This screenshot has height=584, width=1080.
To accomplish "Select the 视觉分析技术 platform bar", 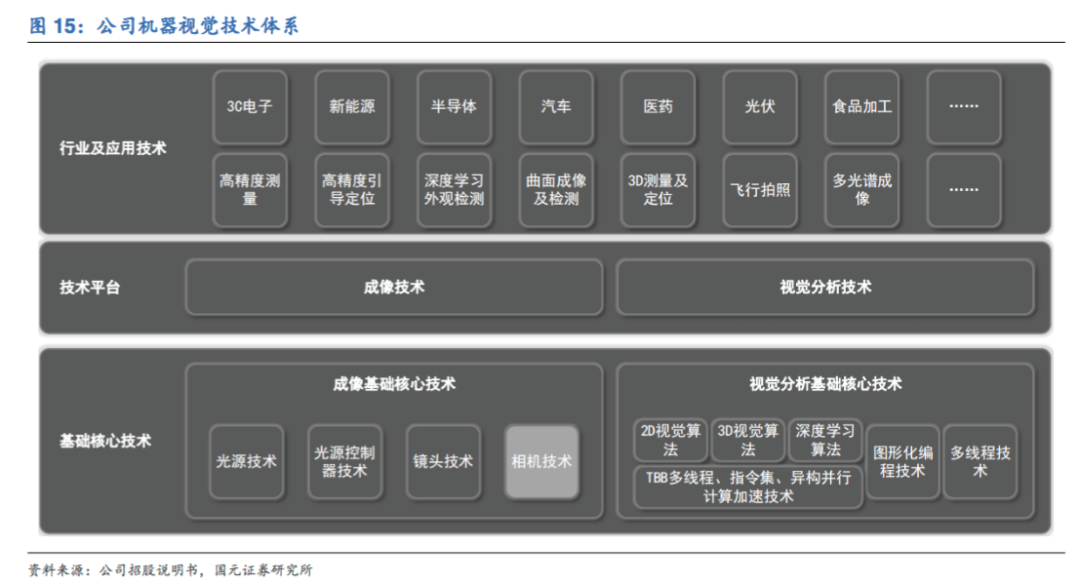I will [x=825, y=287].
